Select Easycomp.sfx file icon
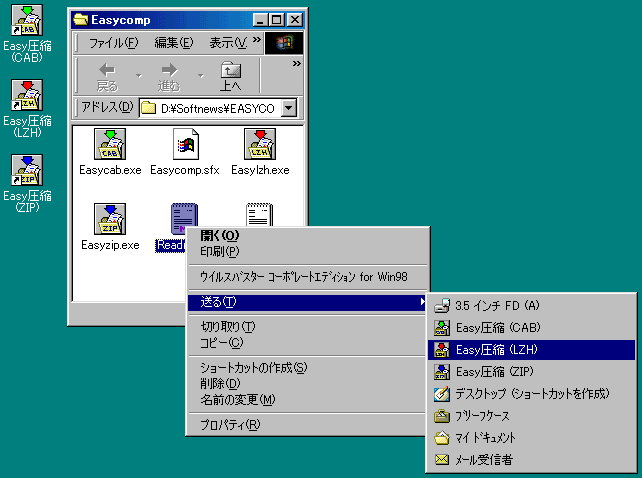 click(x=185, y=144)
